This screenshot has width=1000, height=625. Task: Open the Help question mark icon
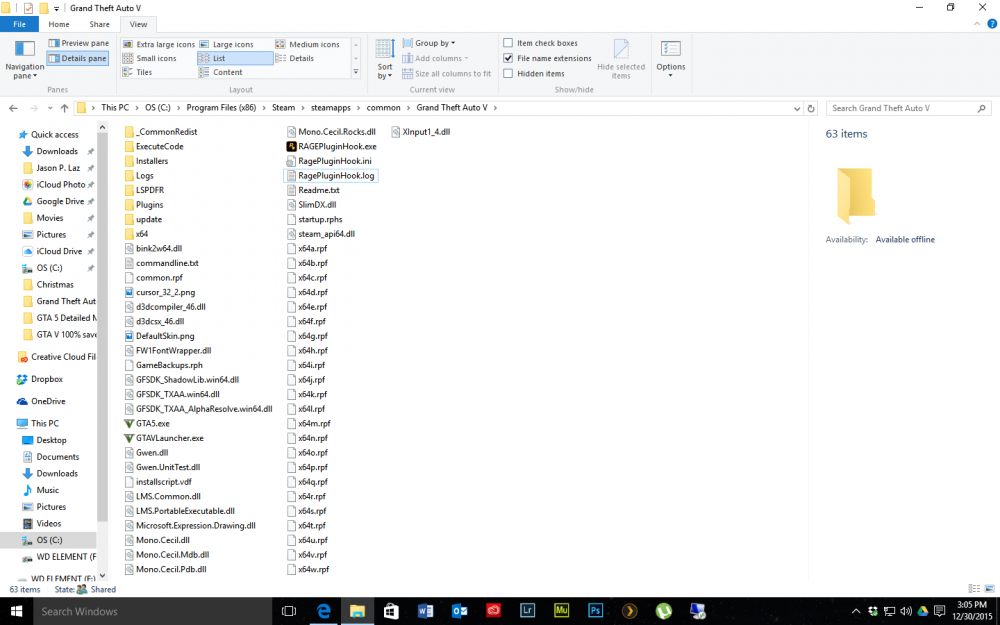[992, 24]
